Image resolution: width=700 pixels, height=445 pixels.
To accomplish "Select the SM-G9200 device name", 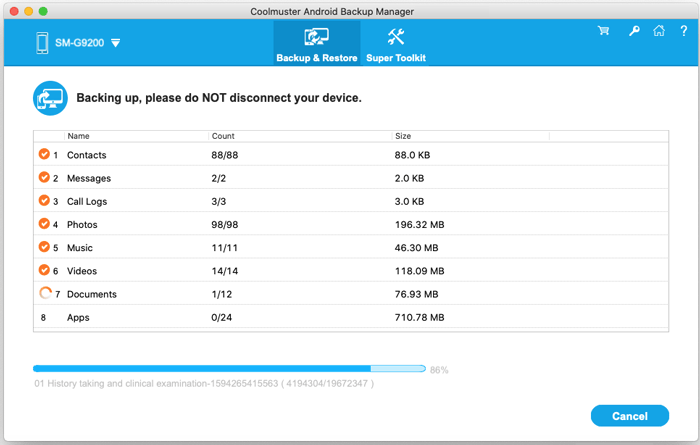I will (79, 43).
